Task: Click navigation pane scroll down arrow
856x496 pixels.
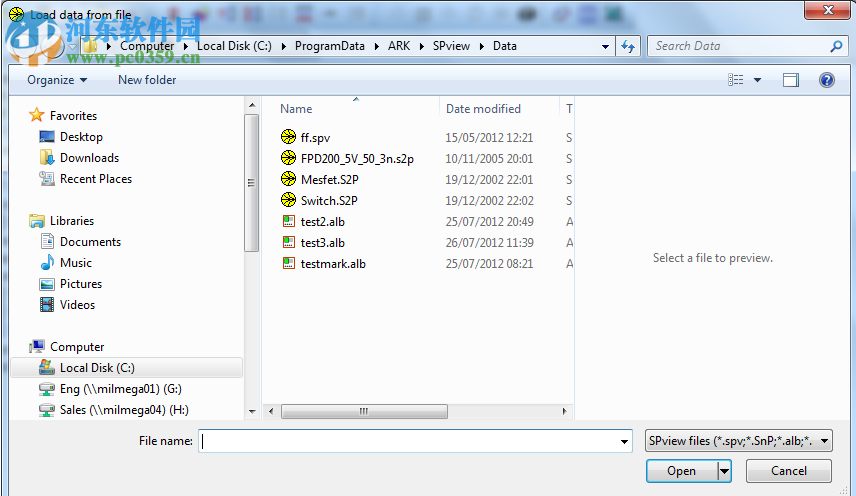Action: (x=252, y=411)
